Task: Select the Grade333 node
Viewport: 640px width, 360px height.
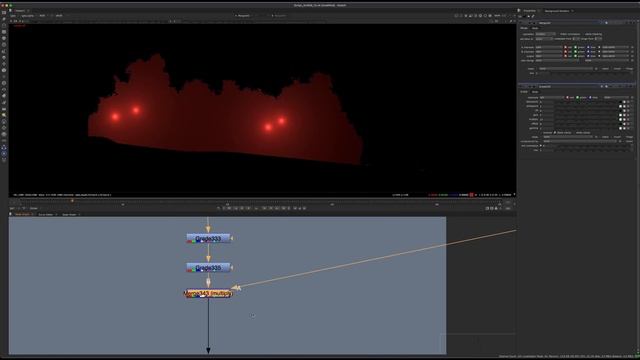Action: pyautogui.click(x=209, y=238)
